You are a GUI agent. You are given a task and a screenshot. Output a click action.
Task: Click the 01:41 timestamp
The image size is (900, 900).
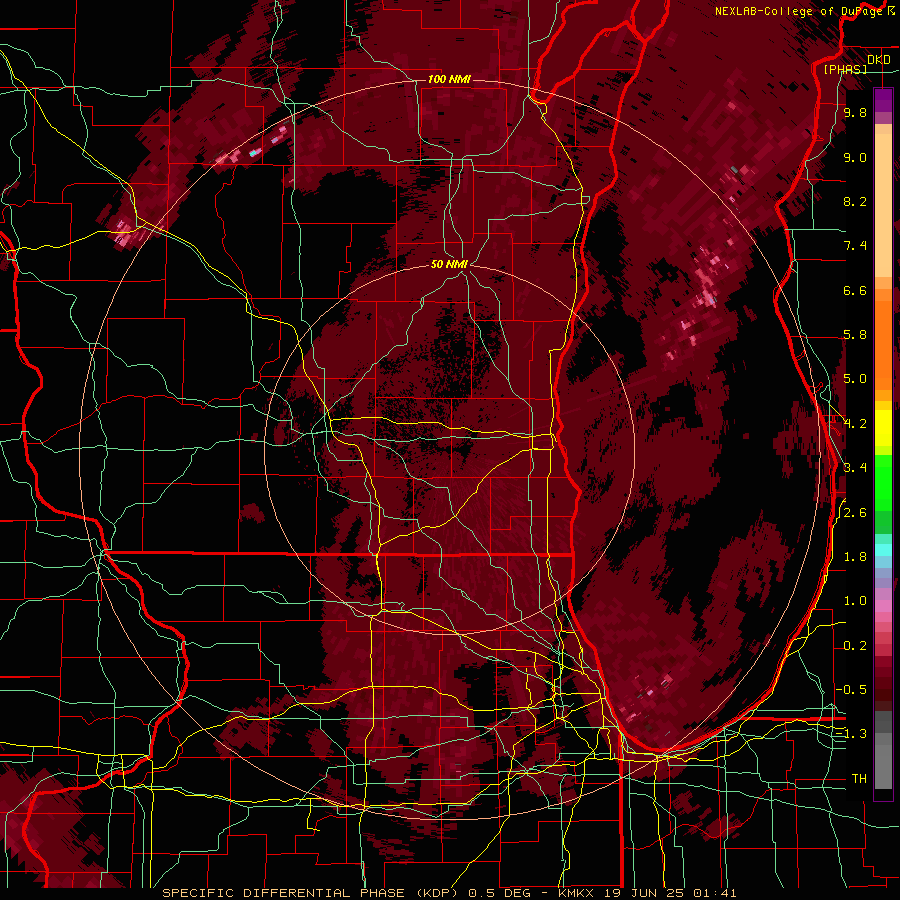point(715,893)
